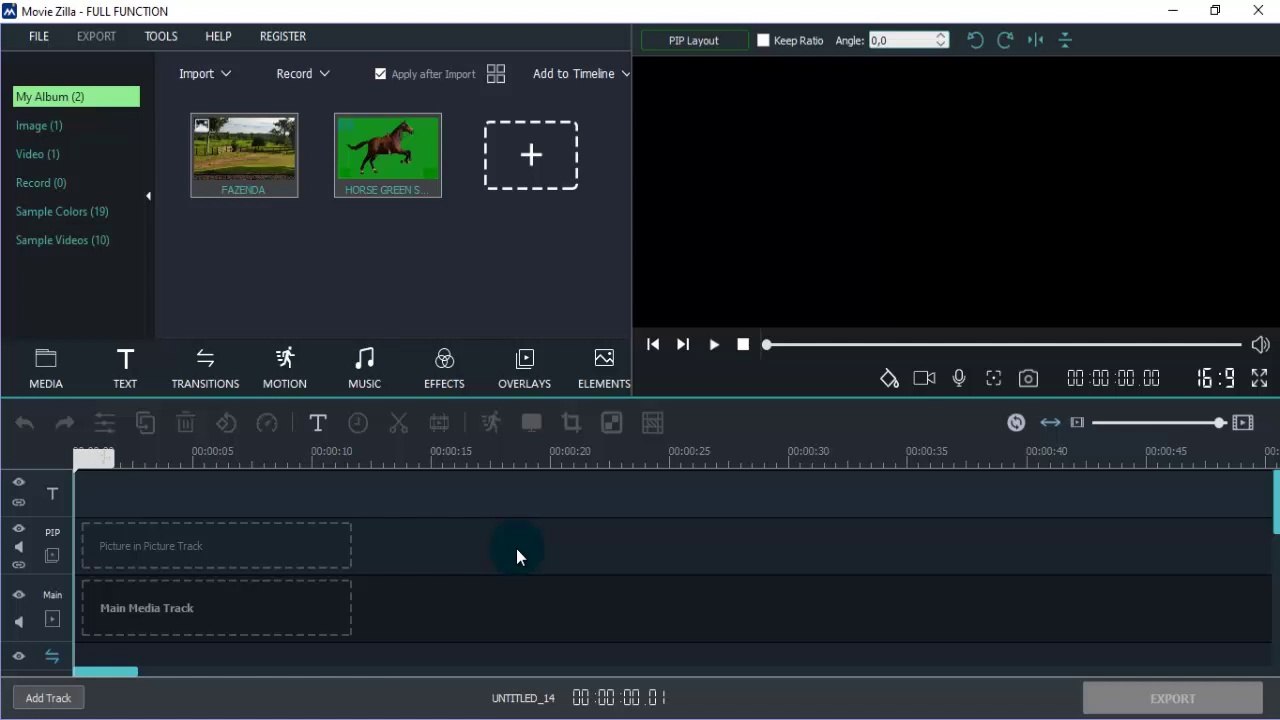Click the scissors split icon

pyautogui.click(x=398, y=423)
